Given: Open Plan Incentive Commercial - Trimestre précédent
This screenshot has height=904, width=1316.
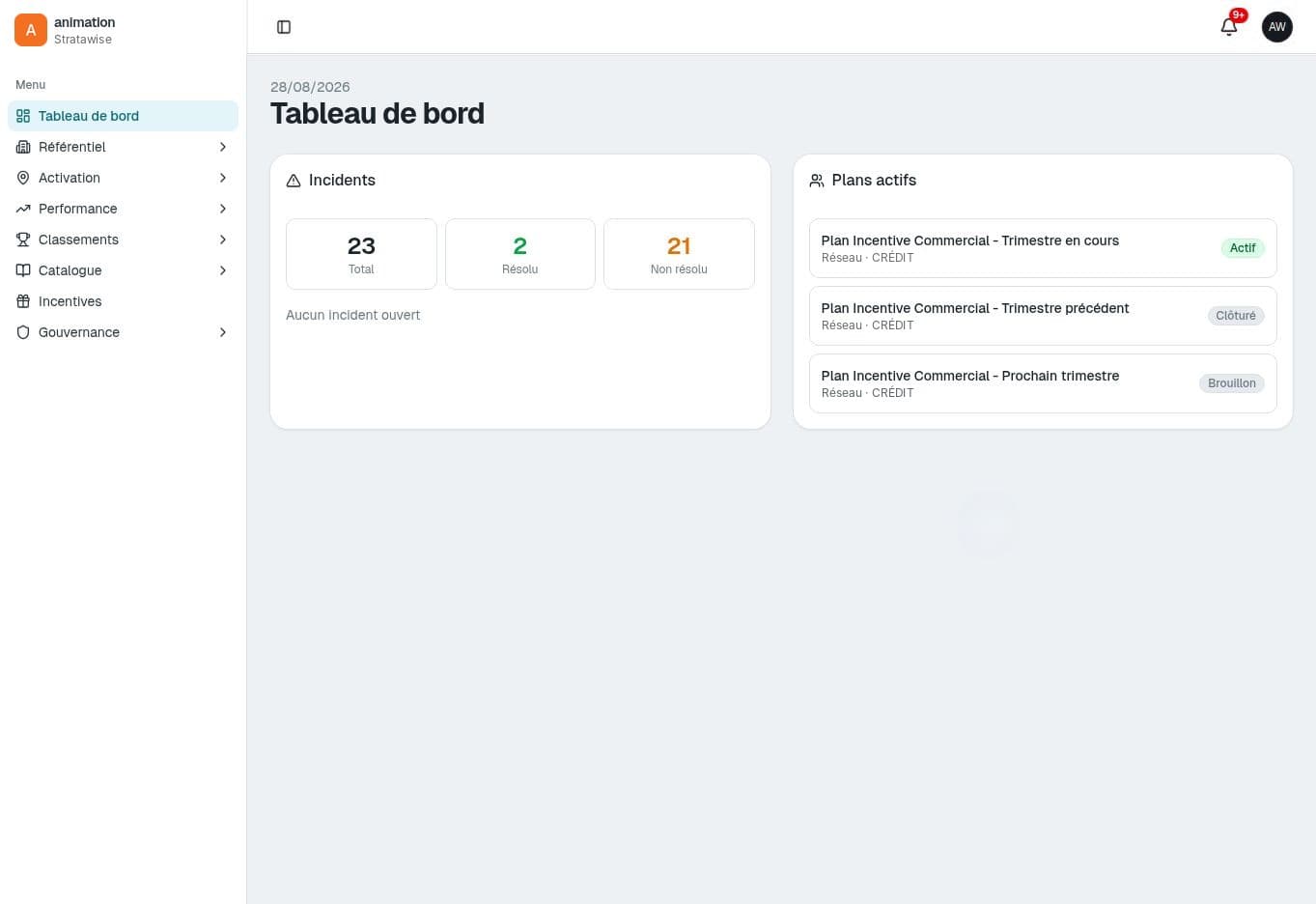Looking at the screenshot, I should coord(1043,316).
